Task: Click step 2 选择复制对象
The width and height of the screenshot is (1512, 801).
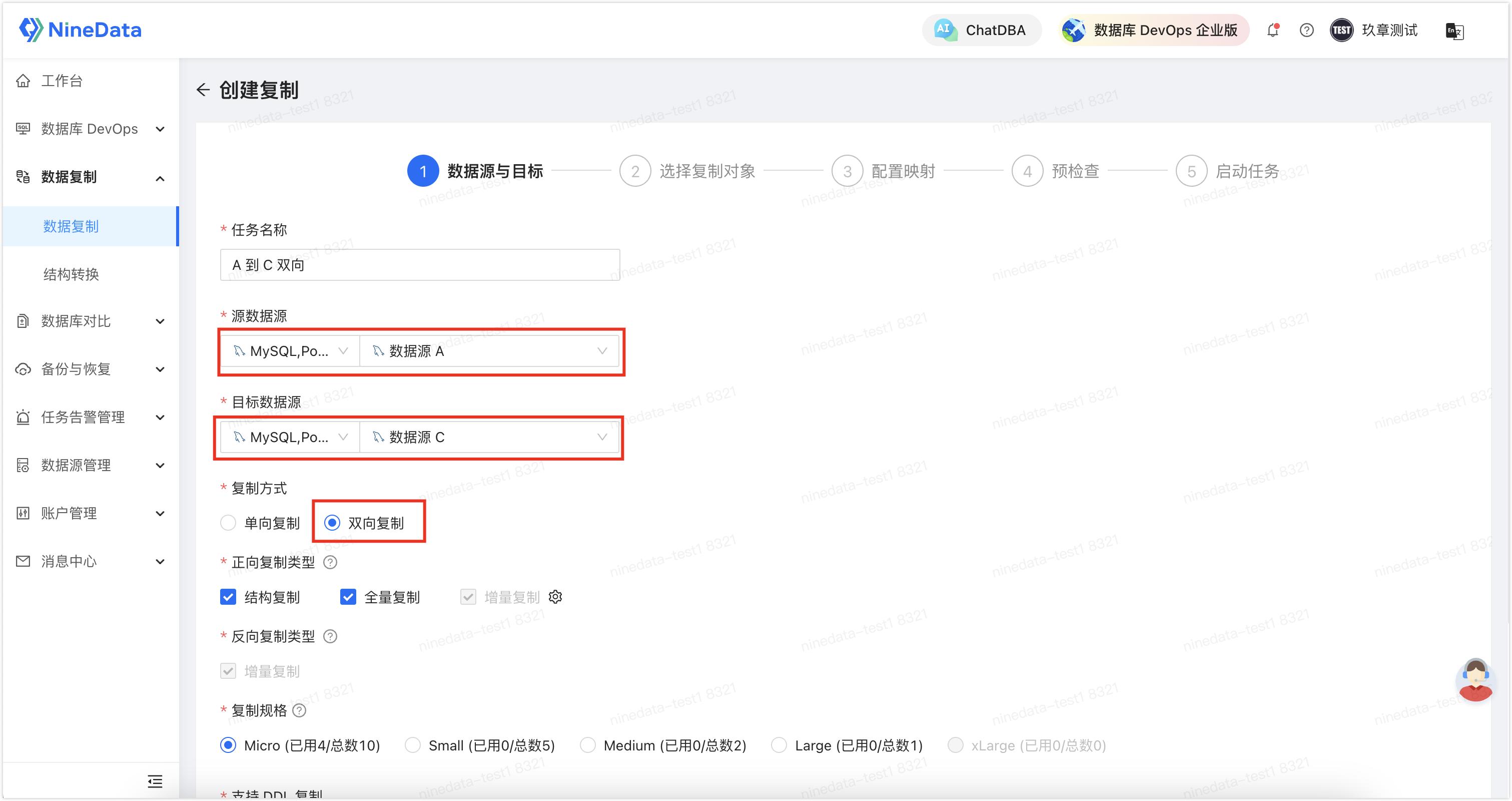Action: [687, 171]
